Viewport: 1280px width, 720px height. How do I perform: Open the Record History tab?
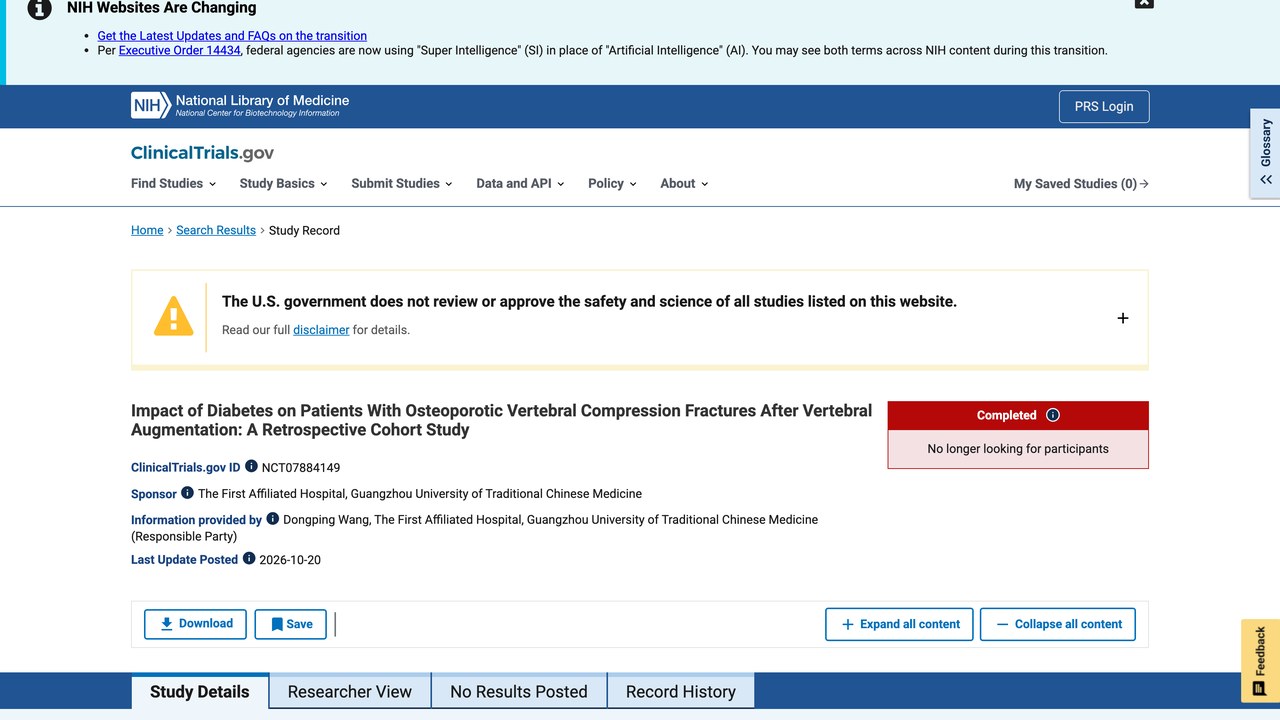[x=681, y=692]
